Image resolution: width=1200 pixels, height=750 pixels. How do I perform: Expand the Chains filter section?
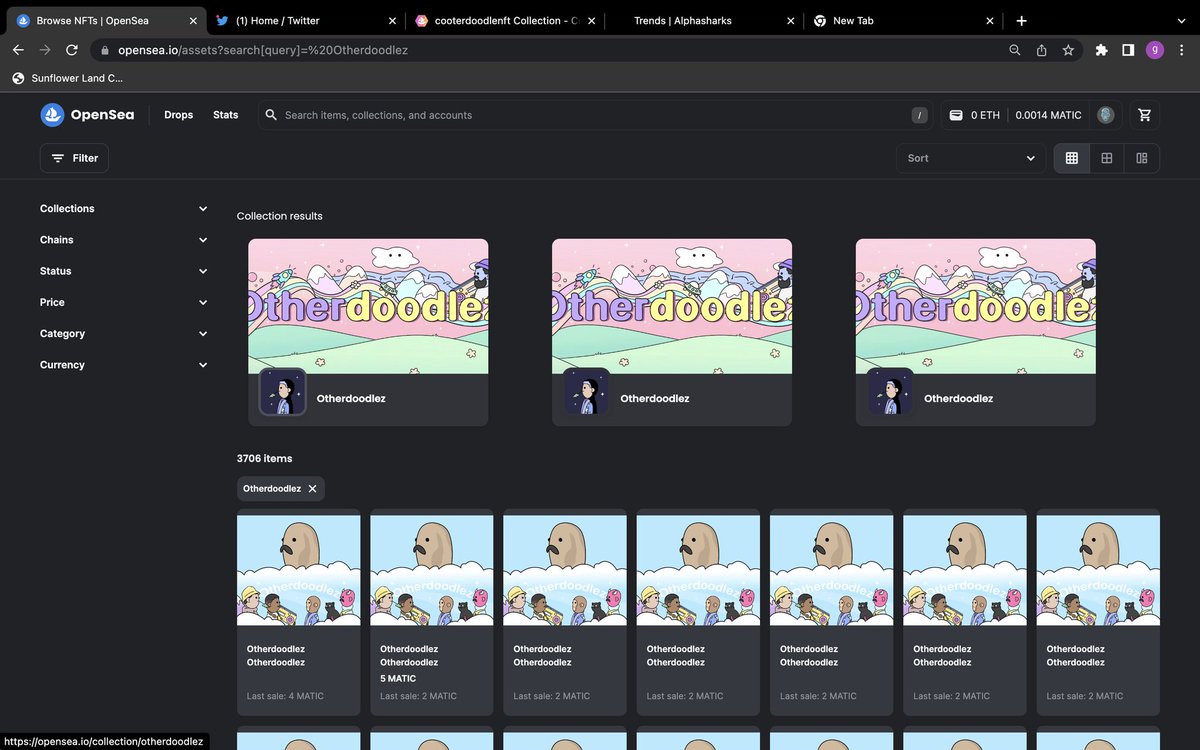click(124, 240)
